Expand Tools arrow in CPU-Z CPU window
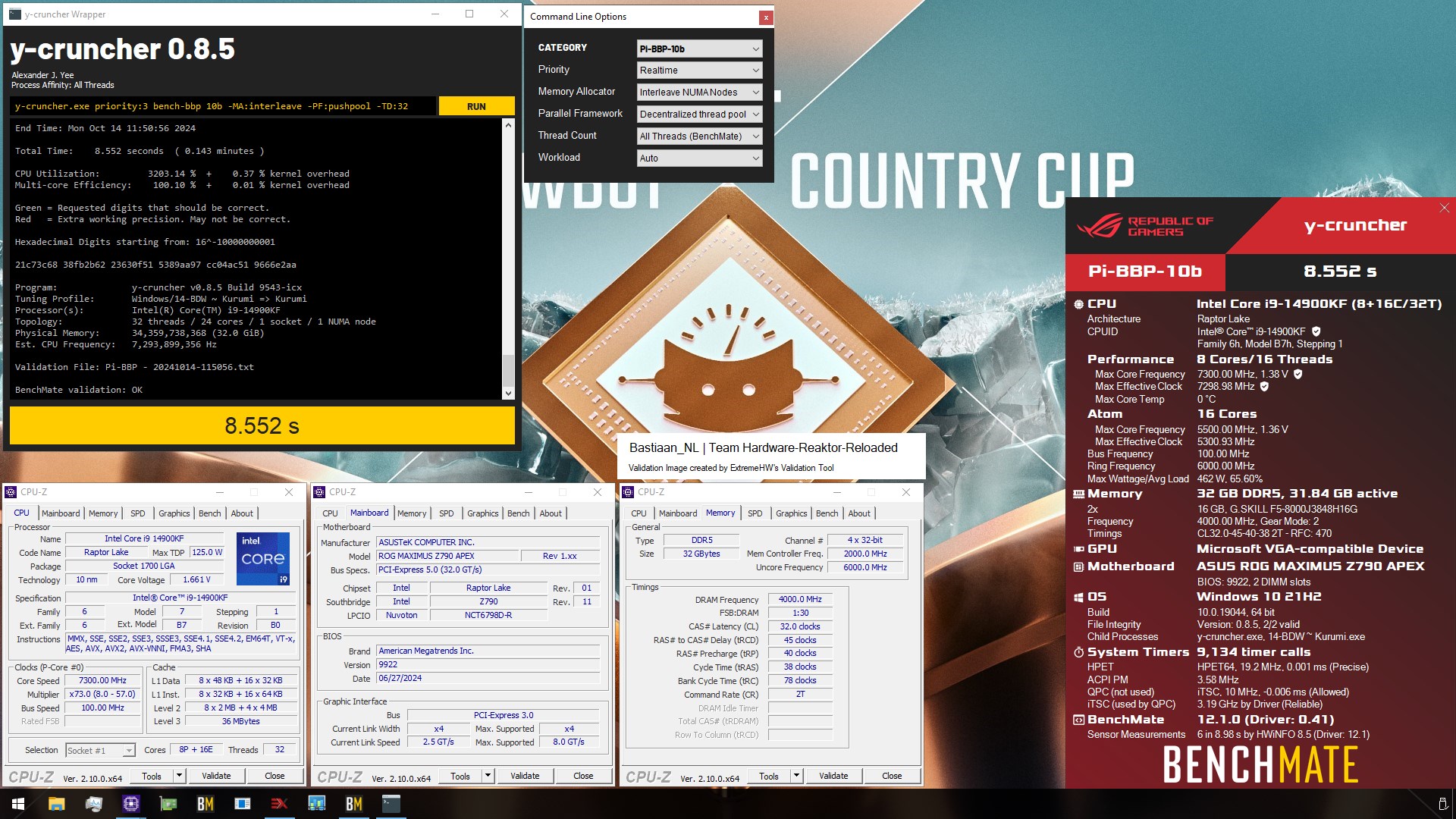Image resolution: width=1456 pixels, height=819 pixels. 180,776
